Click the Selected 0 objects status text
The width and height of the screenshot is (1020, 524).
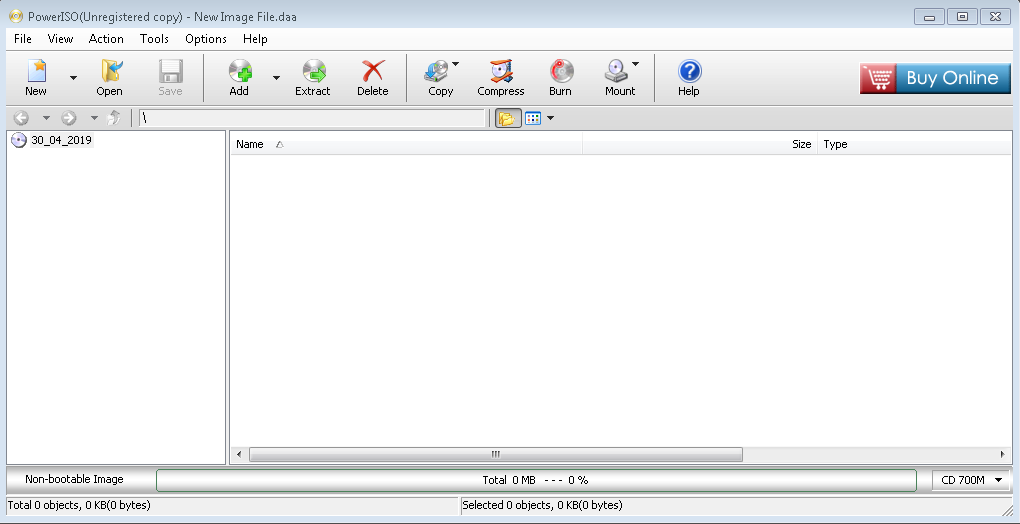[542, 504]
